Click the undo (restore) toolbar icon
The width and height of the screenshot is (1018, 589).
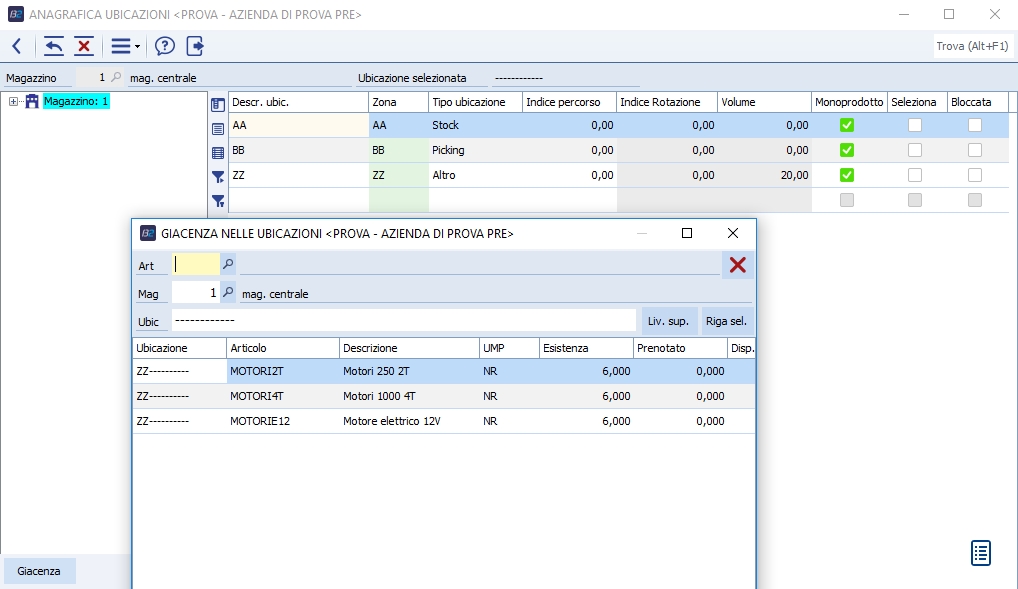(54, 46)
